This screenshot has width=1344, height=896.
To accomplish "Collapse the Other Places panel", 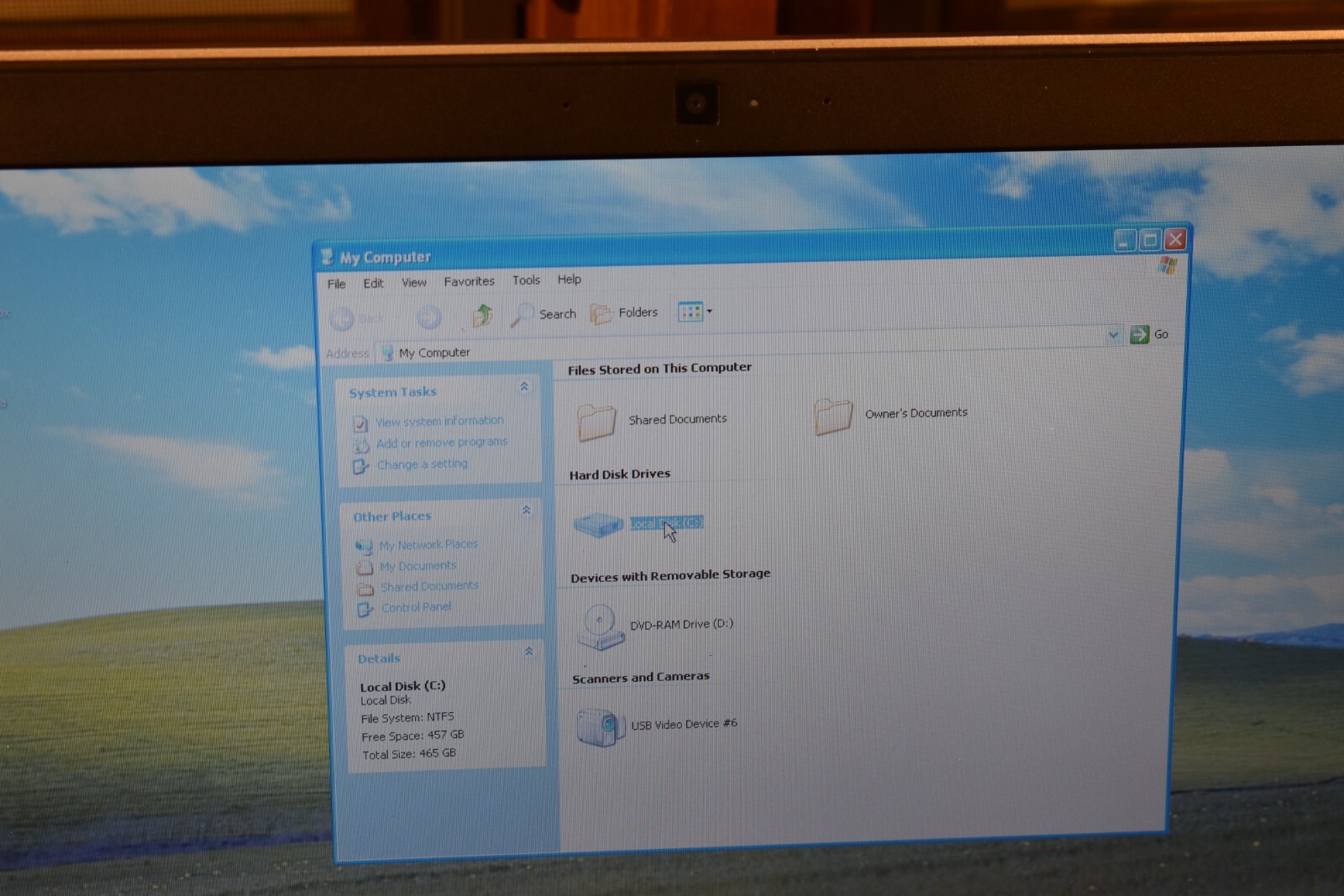I will tap(527, 510).
